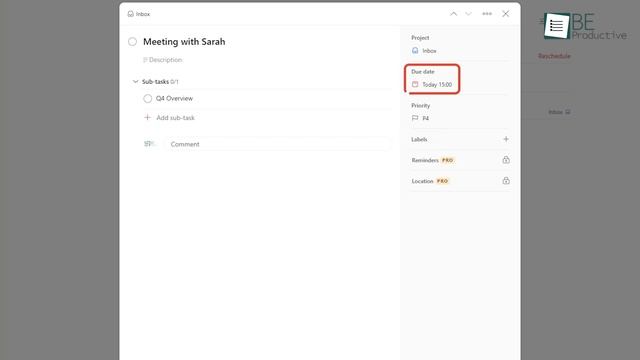Close the task detail dialog
Viewport: 640px width, 360px height.
(x=506, y=14)
